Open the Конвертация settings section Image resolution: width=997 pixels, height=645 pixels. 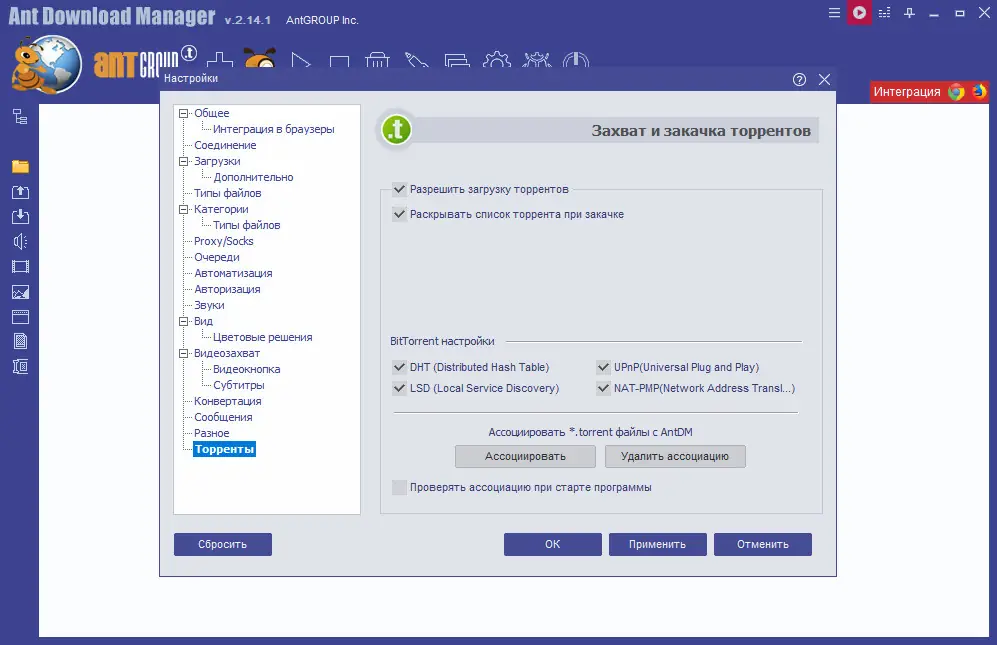228,401
